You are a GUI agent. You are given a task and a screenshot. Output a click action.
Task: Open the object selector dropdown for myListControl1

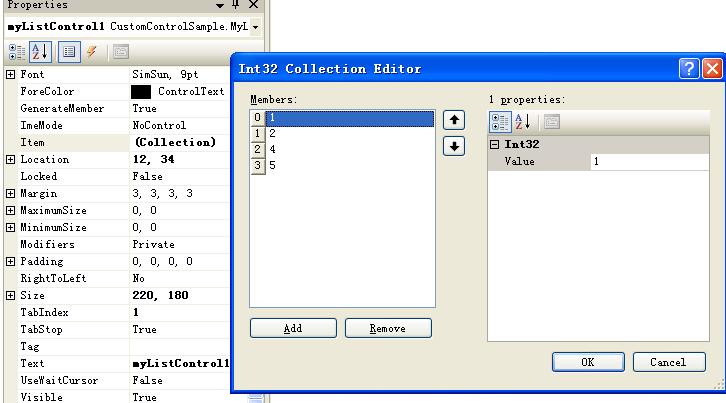pyautogui.click(x=256, y=27)
